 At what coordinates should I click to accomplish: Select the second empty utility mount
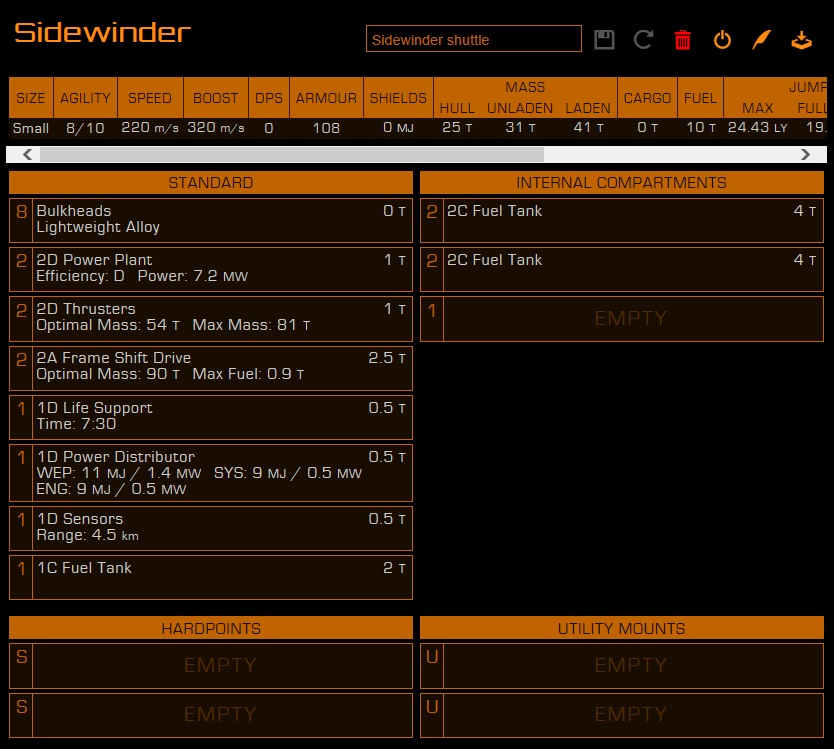[622, 715]
